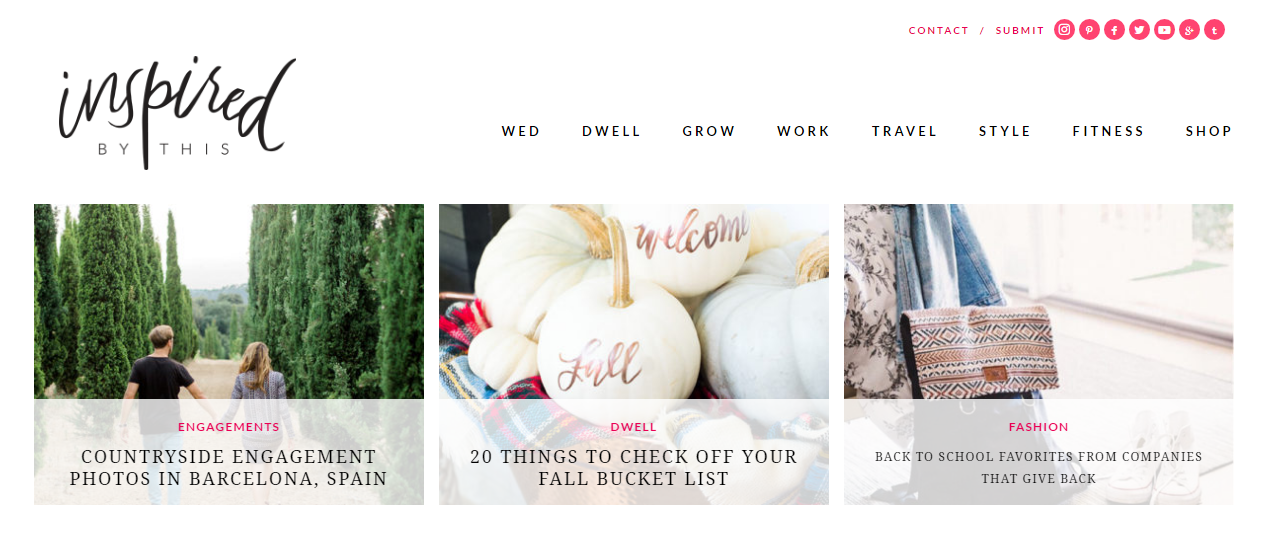Go to the TRAVEL menu item

coord(905,131)
